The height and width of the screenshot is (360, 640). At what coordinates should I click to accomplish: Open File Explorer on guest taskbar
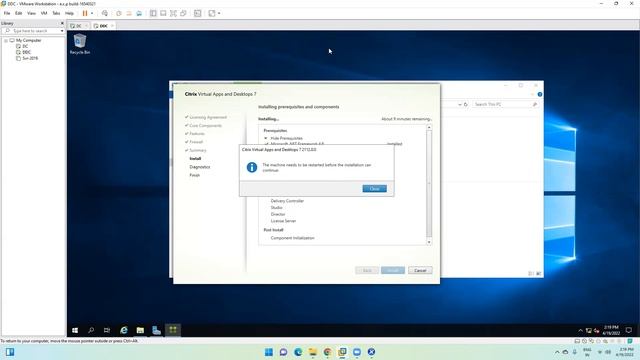[x=140, y=330]
